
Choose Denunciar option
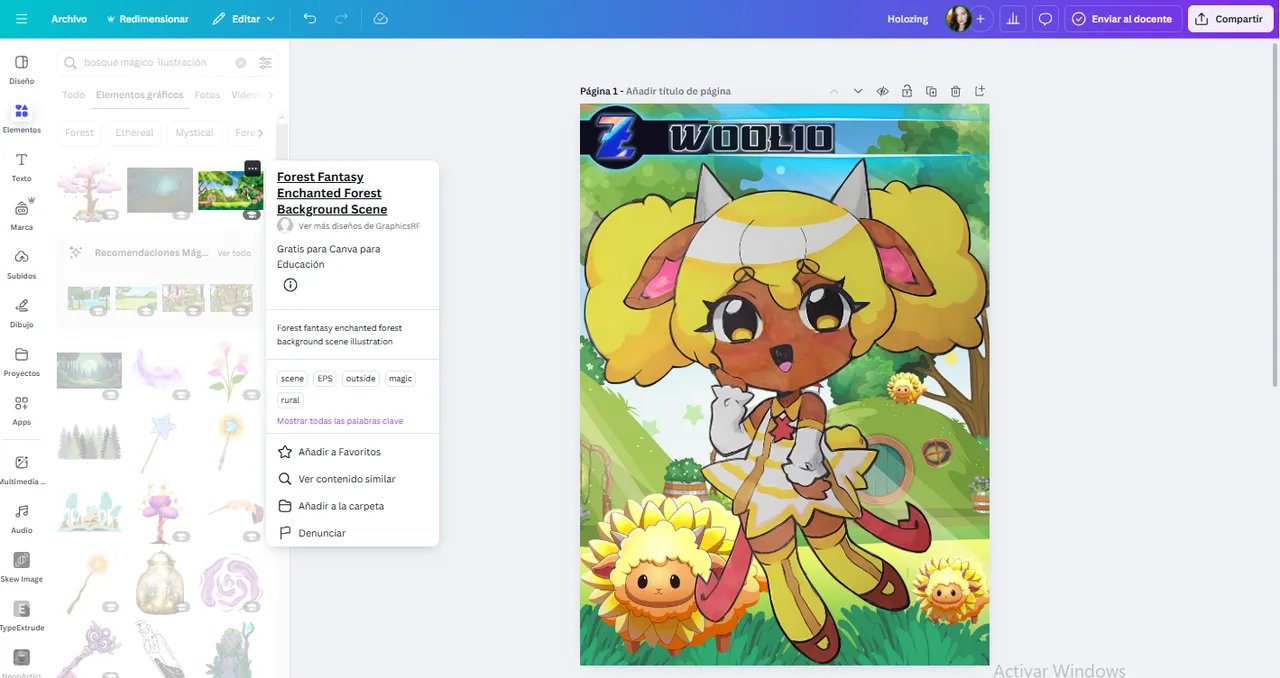click(352, 533)
